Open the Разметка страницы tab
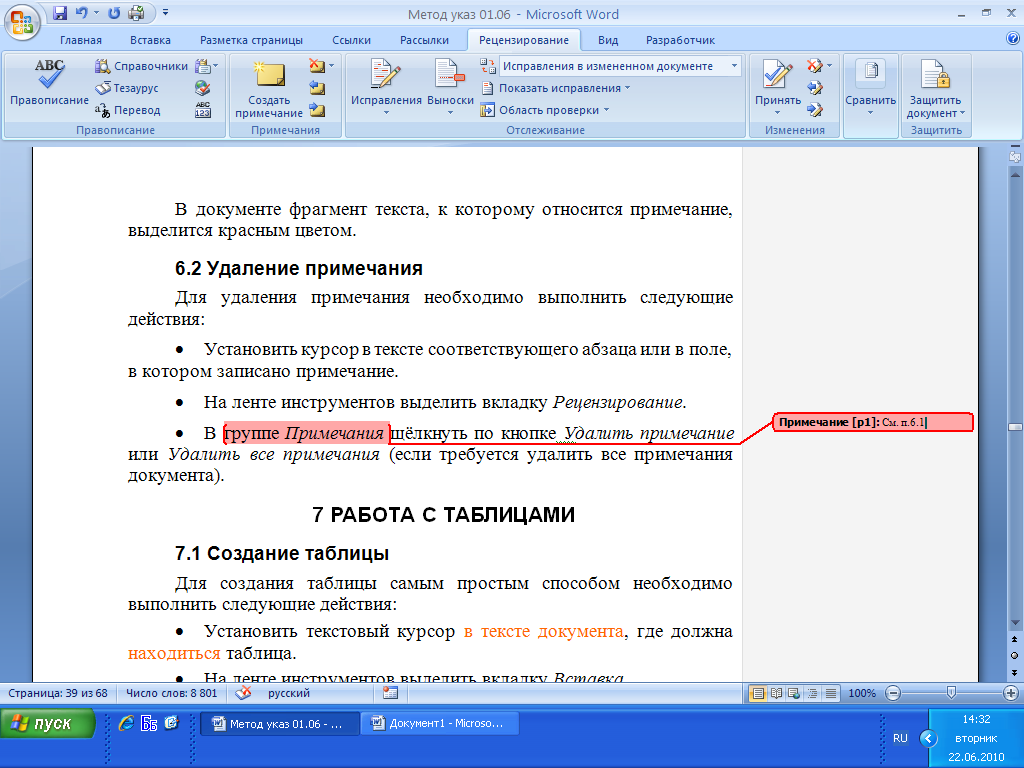The image size is (1024, 768). (x=251, y=40)
